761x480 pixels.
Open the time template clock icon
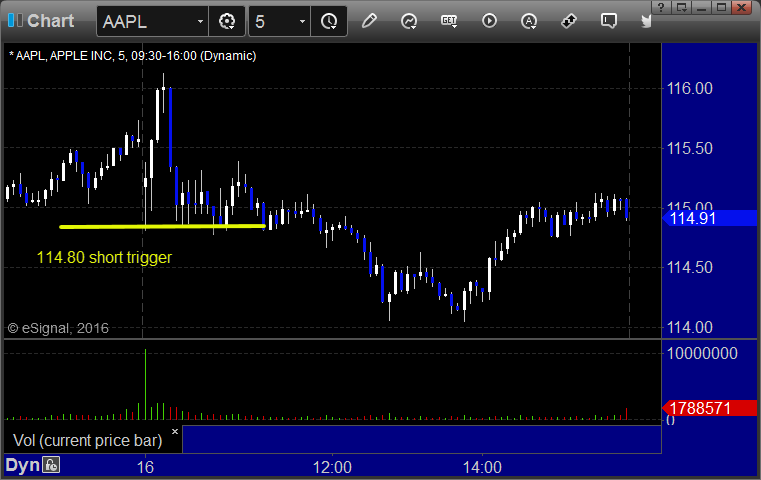(x=329, y=21)
